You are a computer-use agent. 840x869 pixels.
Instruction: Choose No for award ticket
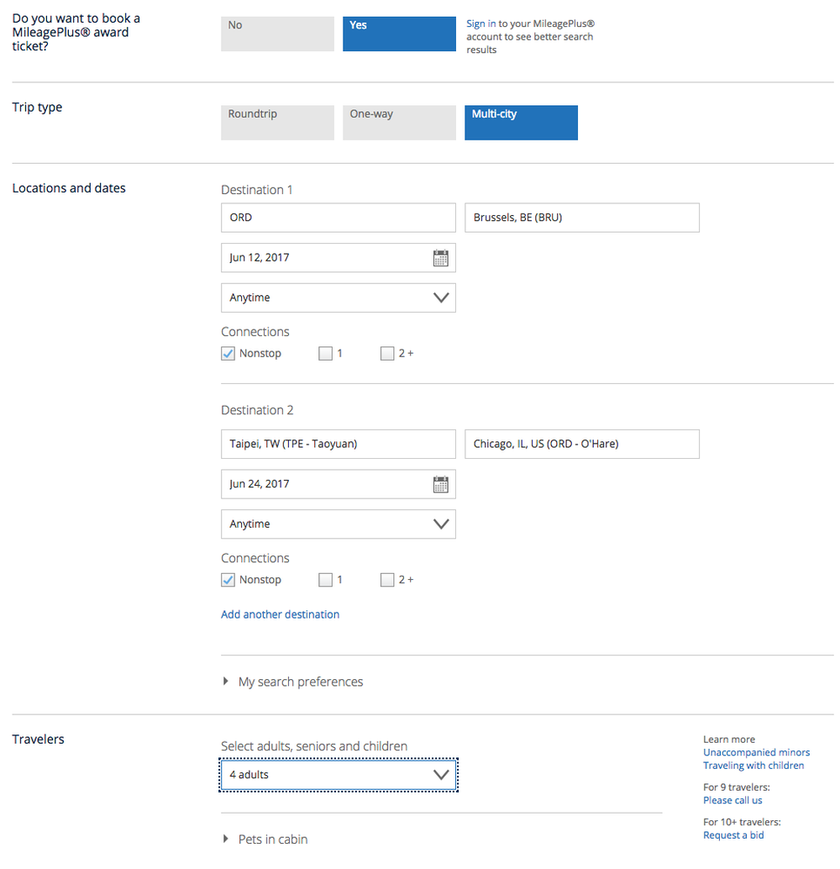coord(278,34)
